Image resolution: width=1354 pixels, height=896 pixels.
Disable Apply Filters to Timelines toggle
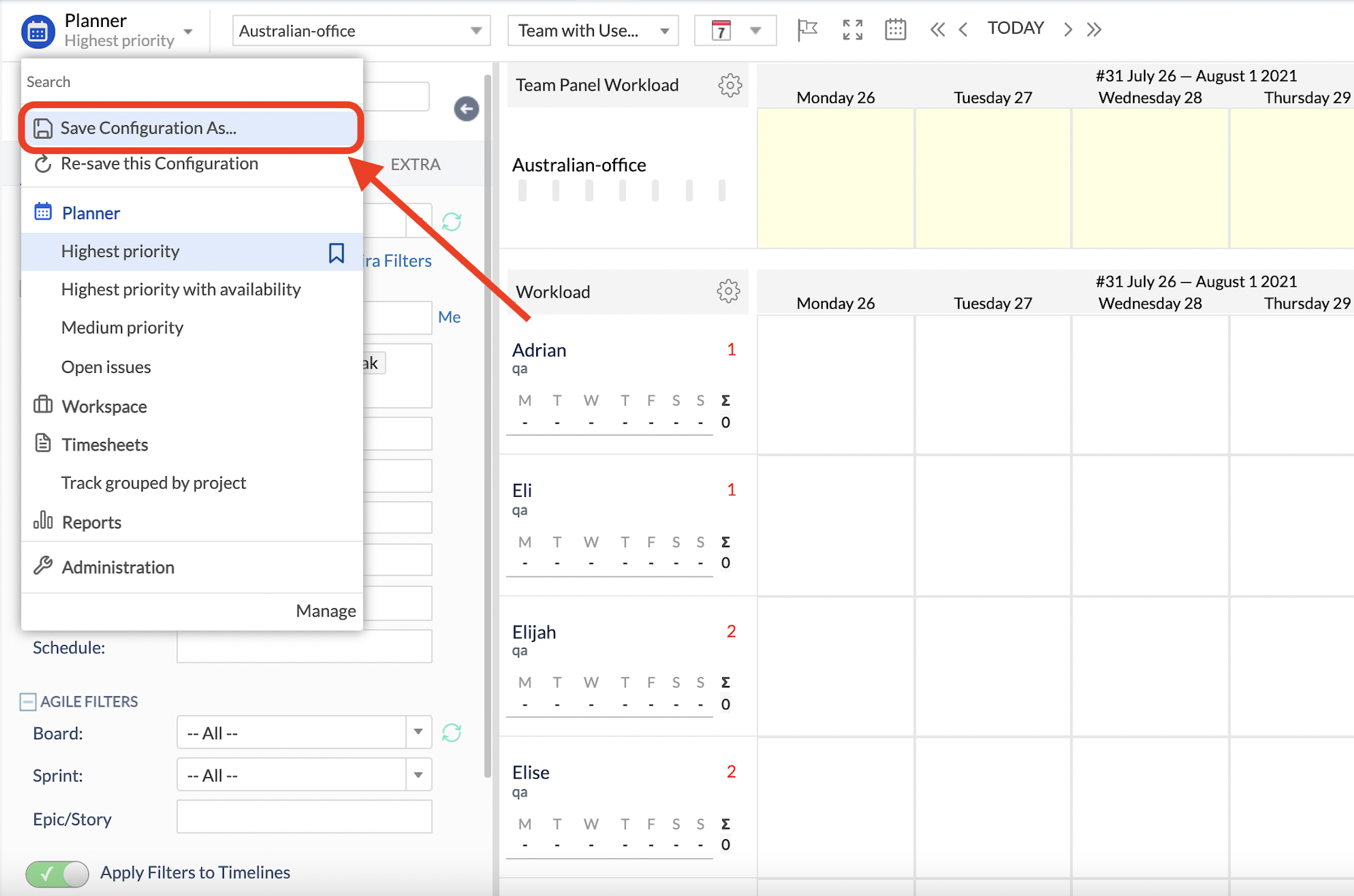(x=57, y=873)
